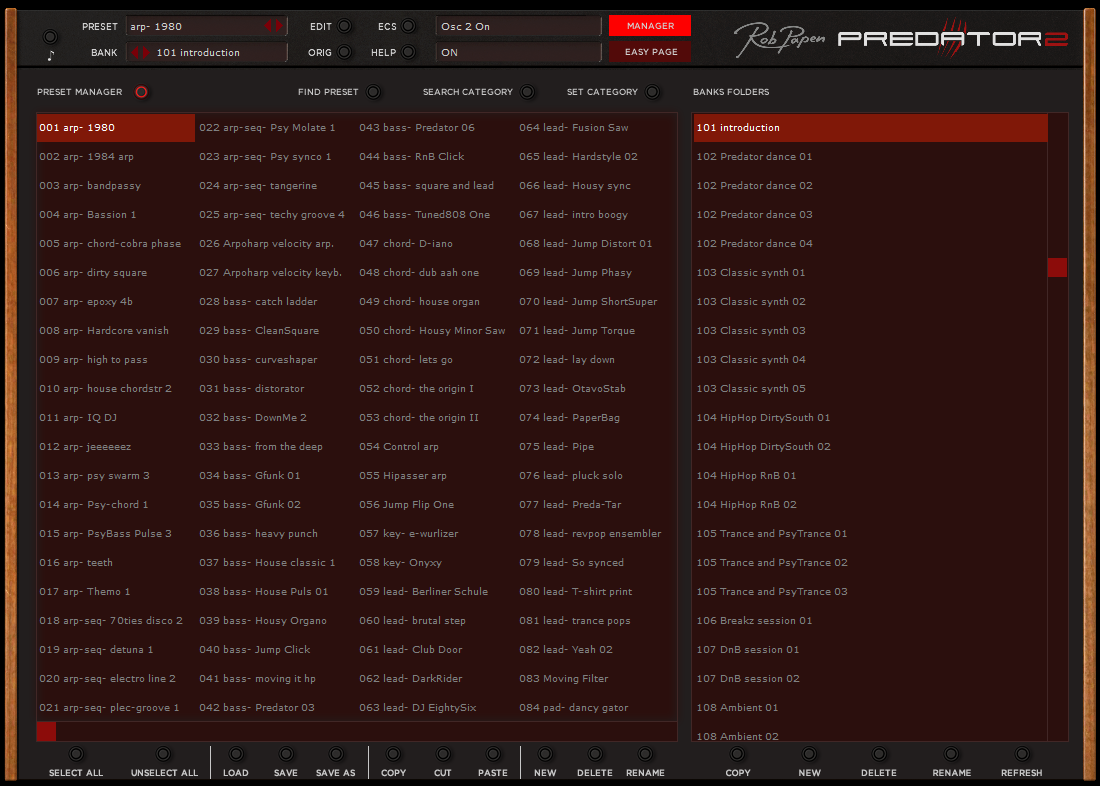The image size is (1100, 786).
Task: Click RENAME under the Banks Folders column
Action: [951, 756]
